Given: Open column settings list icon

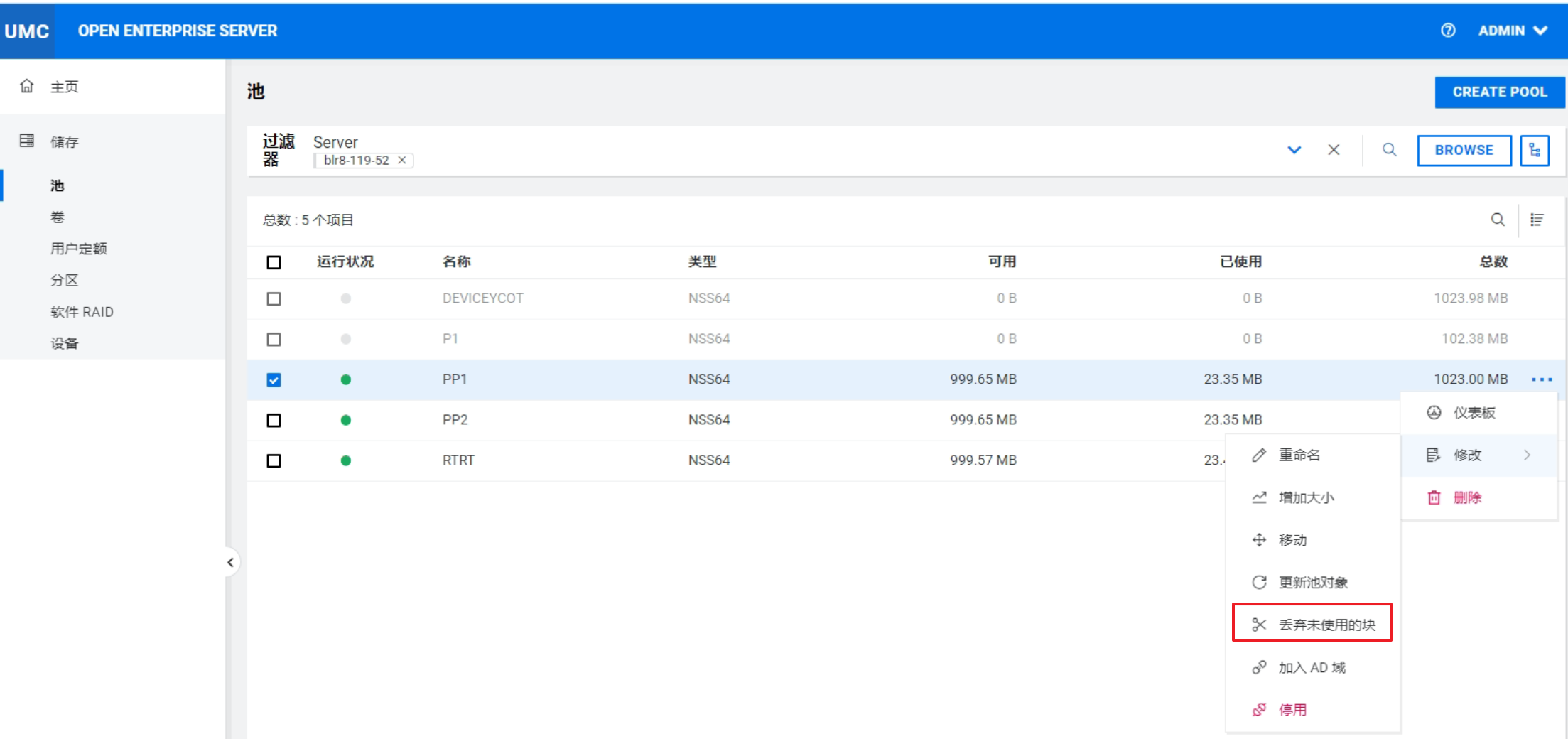Looking at the screenshot, I should coord(1537,220).
